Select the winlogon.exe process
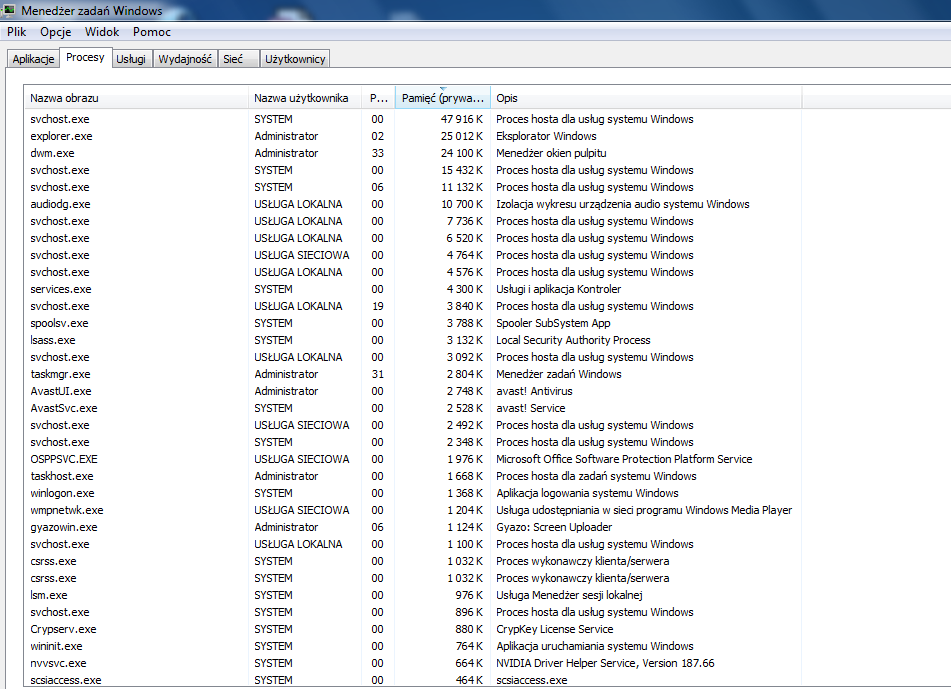Image resolution: width=951 pixels, height=689 pixels. [412, 492]
